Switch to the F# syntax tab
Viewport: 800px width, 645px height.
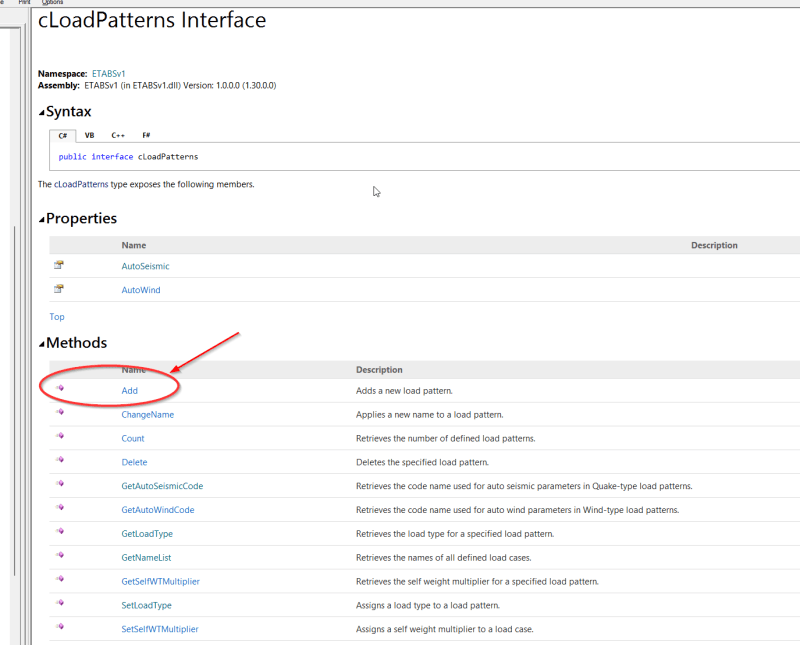146,135
